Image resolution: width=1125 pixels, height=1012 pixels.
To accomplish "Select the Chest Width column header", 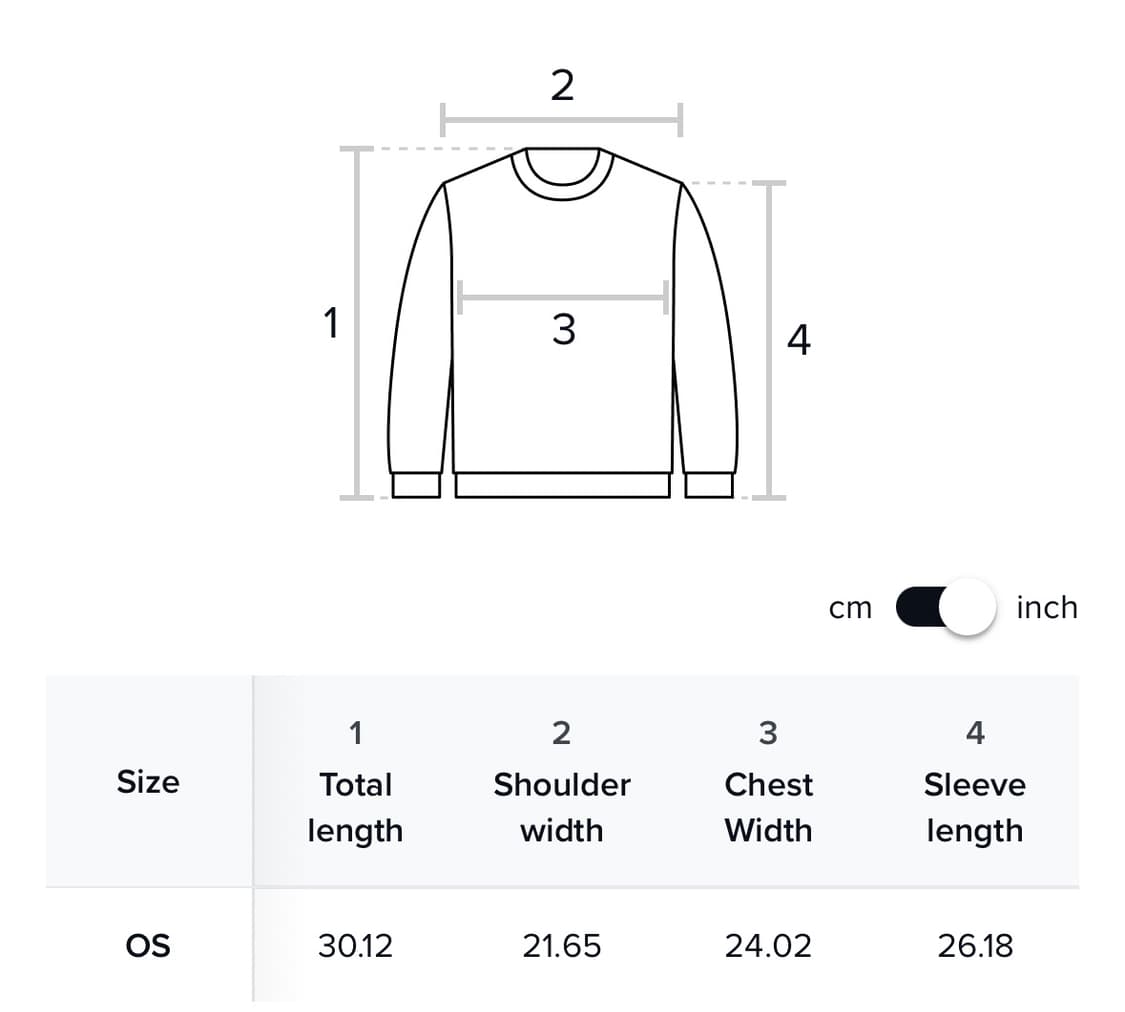I will tap(768, 806).
